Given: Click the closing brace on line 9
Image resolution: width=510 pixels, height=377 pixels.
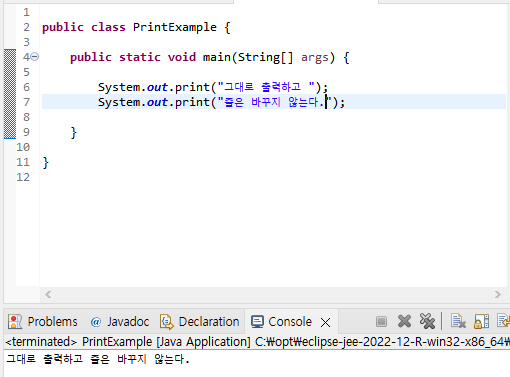Looking at the screenshot, I should click(x=74, y=132).
